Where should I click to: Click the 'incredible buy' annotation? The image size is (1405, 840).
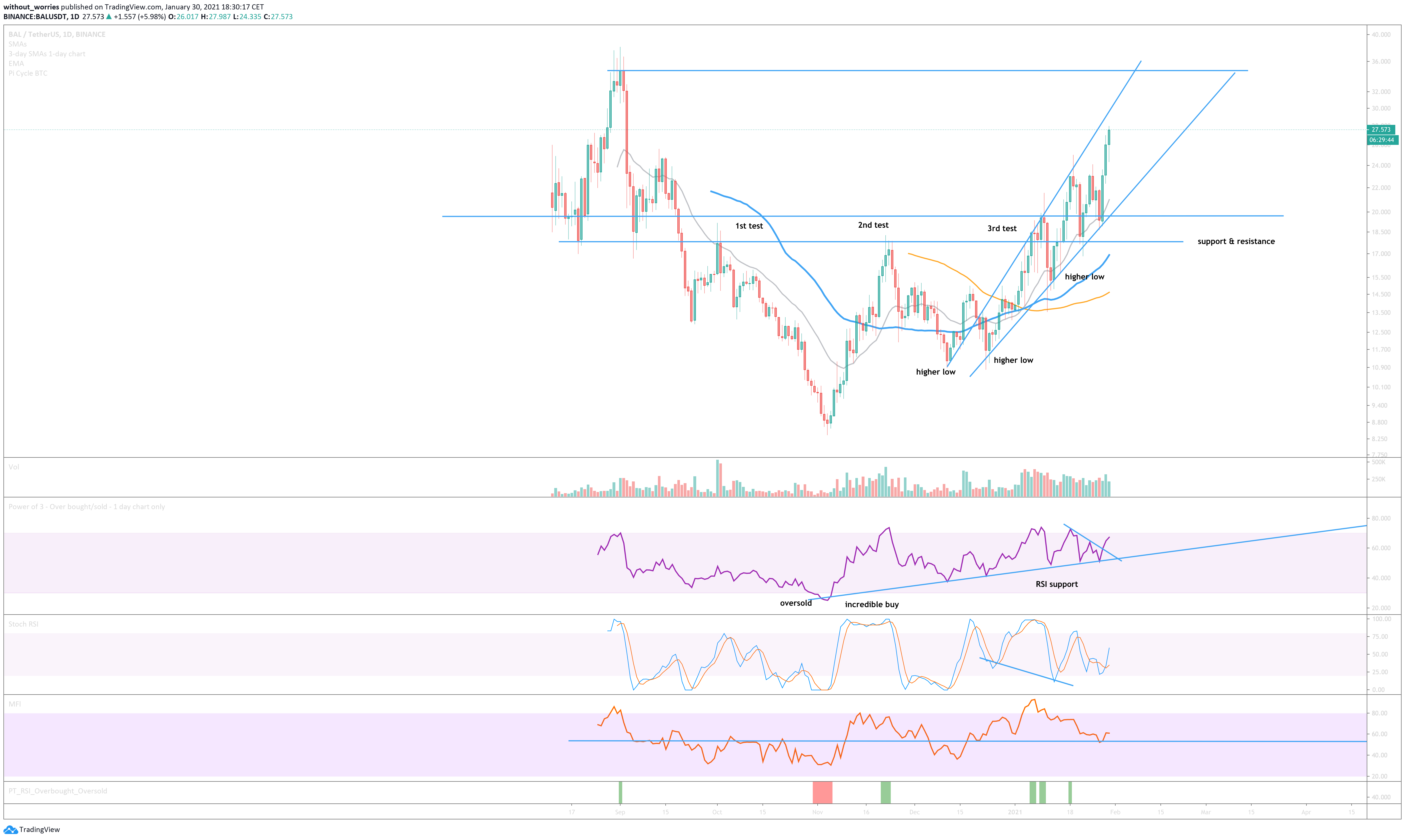pyautogui.click(x=871, y=605)
